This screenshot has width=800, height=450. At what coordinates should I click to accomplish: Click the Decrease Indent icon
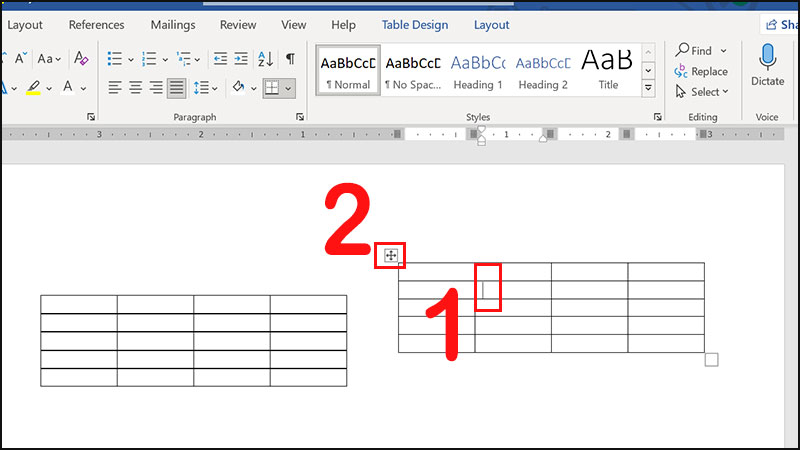pyautogui.click(x=221, y=59)
